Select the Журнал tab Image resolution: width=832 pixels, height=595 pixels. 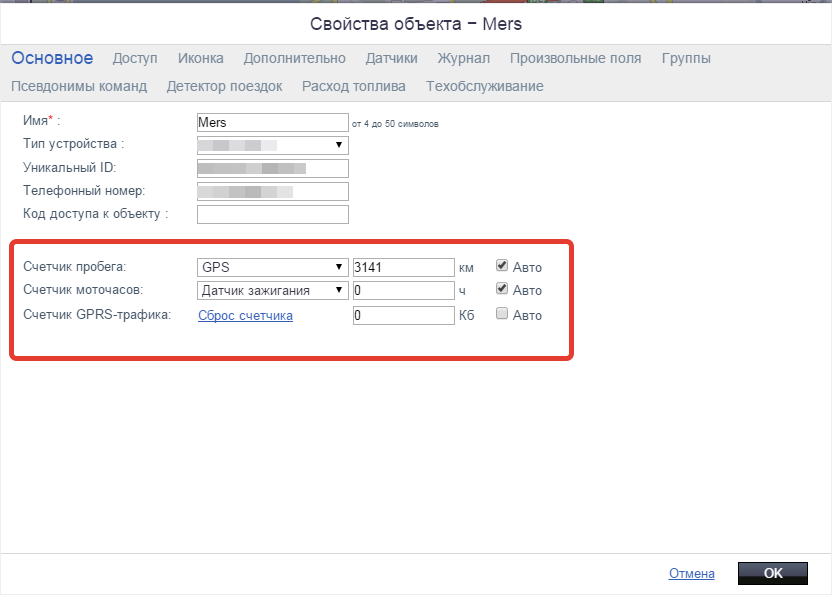click(x=464, y=58)
